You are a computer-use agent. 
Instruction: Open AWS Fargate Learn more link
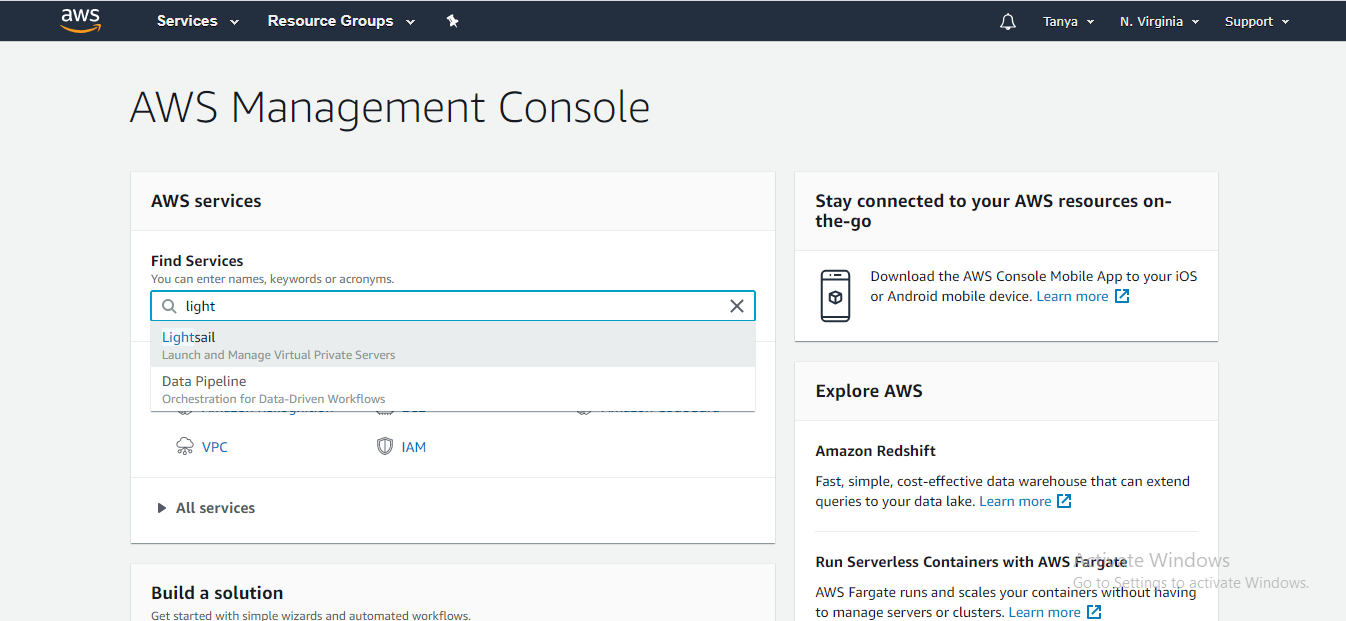click(1045, 612)
